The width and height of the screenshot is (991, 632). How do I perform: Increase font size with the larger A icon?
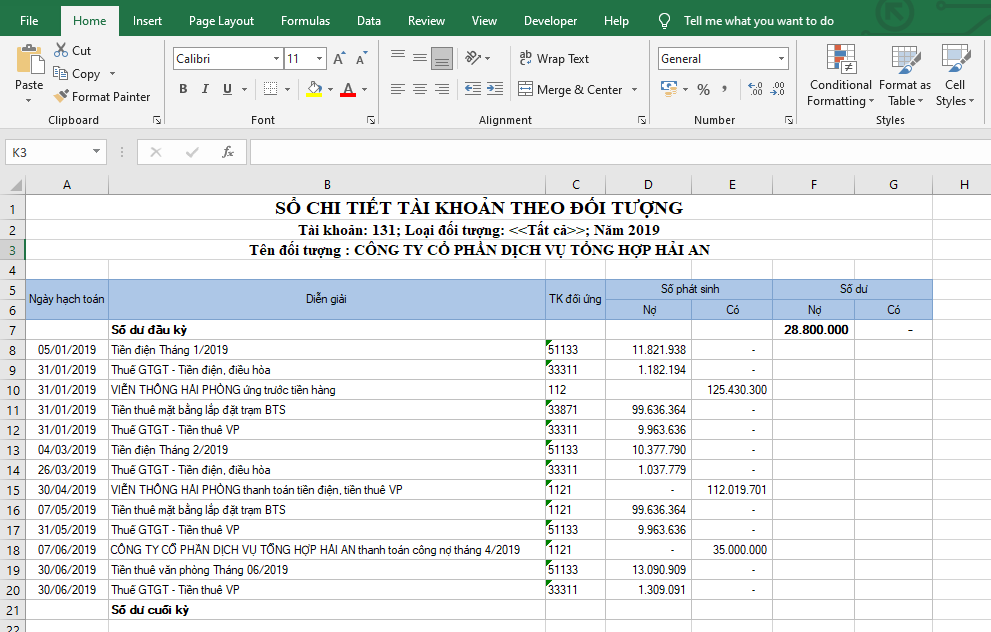point(339,59)
